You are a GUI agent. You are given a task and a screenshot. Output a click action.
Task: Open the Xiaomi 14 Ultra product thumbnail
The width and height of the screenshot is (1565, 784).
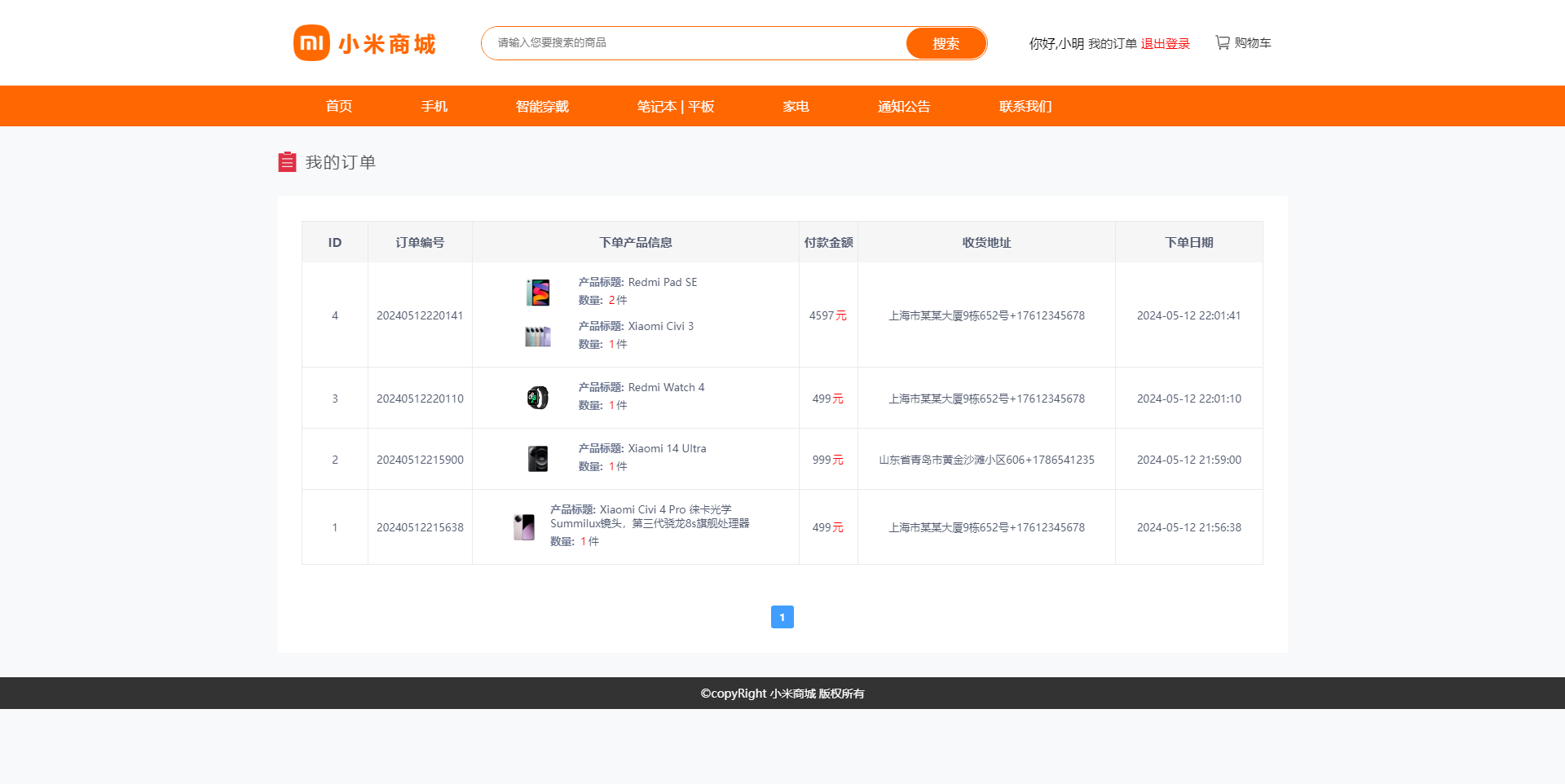(x=538, y=459)
